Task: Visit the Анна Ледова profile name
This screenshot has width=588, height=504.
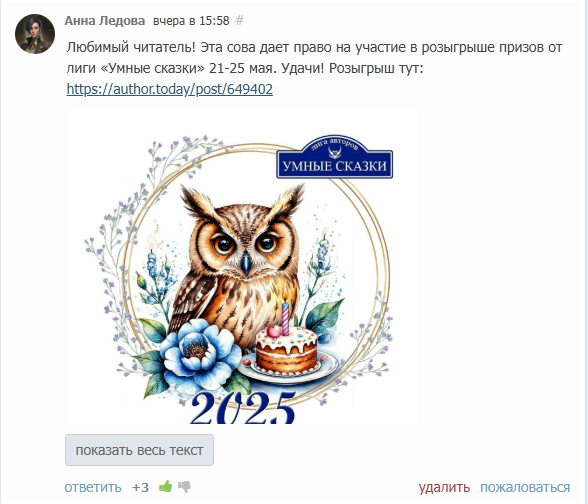Action: [105, 21]
